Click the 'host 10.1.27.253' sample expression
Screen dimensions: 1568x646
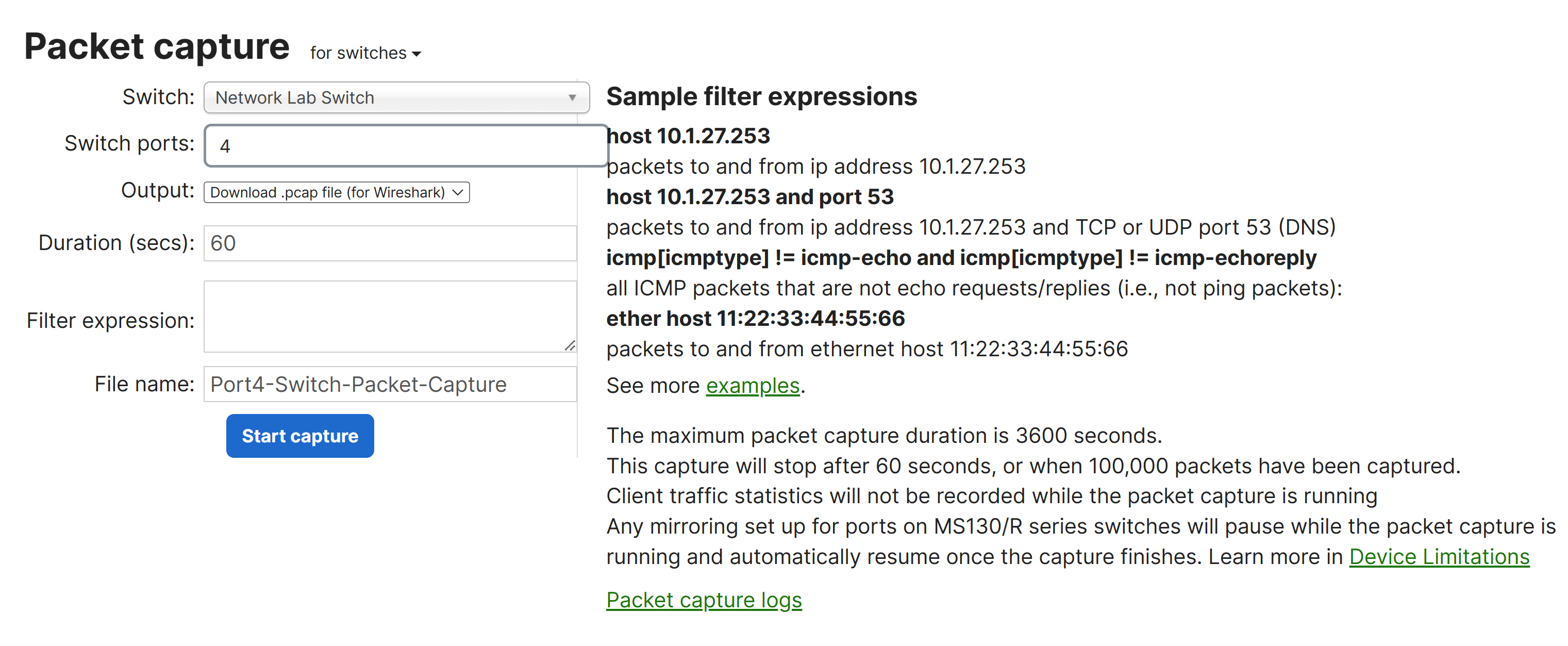click(688, 136)
